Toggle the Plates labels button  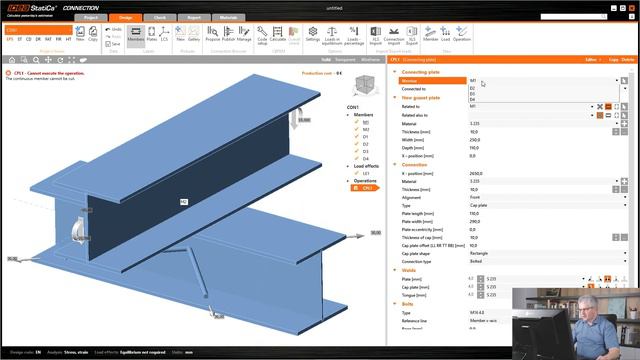(x=151, y=33)
